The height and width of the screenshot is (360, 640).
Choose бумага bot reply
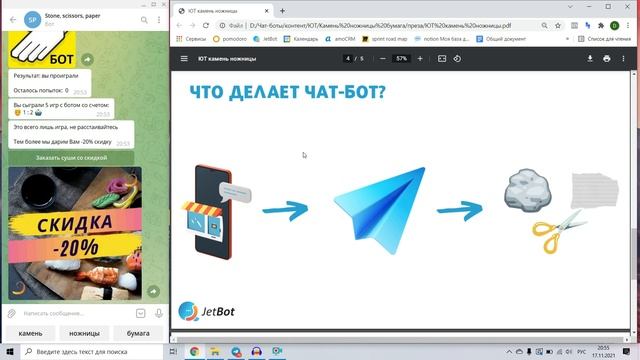coord(138,333)
